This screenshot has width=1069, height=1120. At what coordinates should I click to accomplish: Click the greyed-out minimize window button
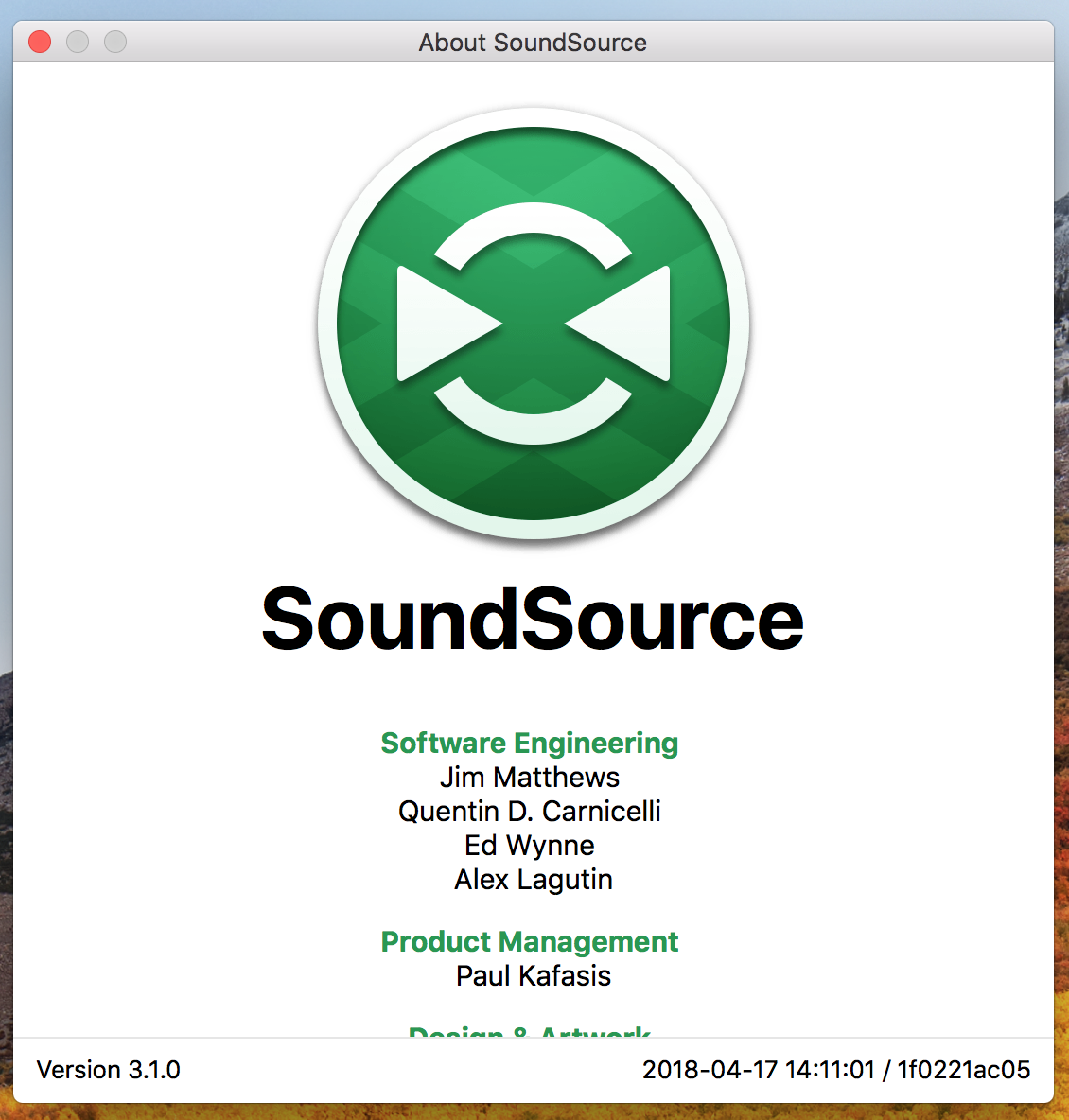coord(78,43)
